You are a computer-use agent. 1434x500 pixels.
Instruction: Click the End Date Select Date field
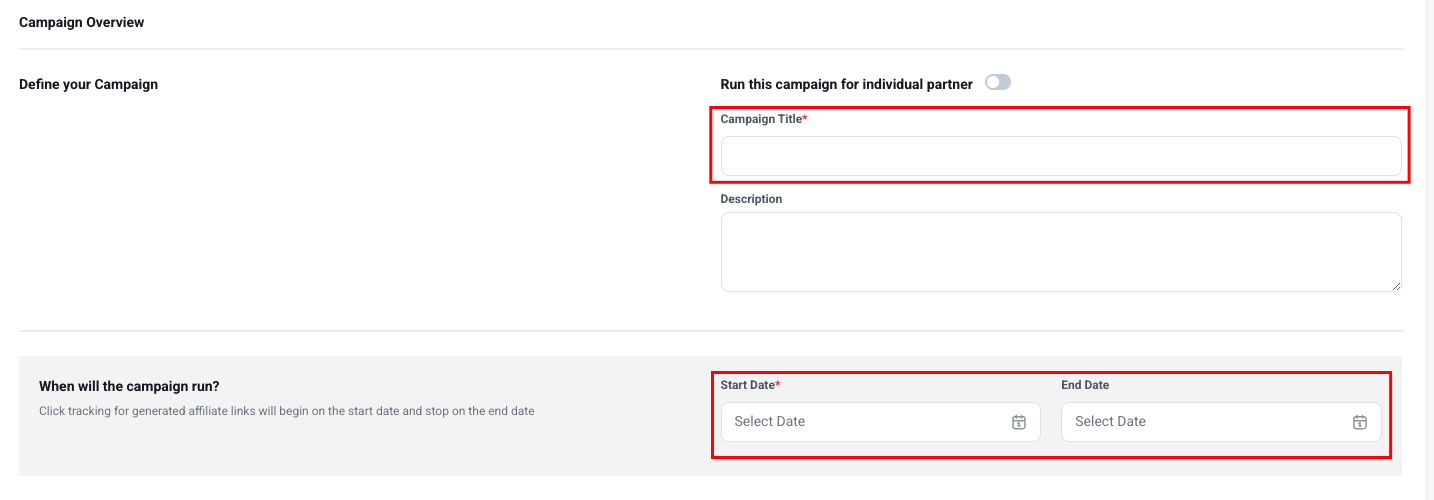point(1200,422)
